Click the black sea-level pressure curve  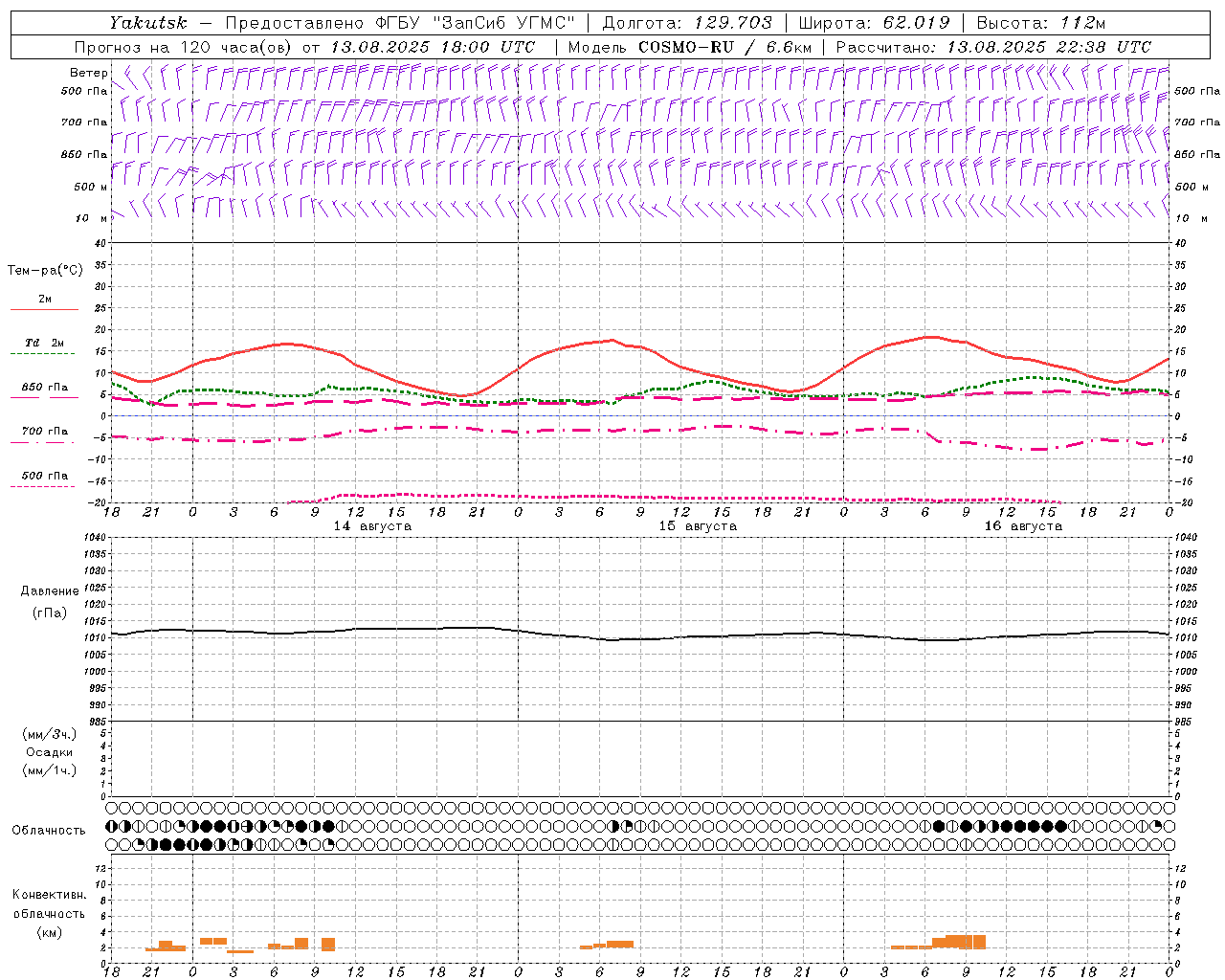[640, 634]
